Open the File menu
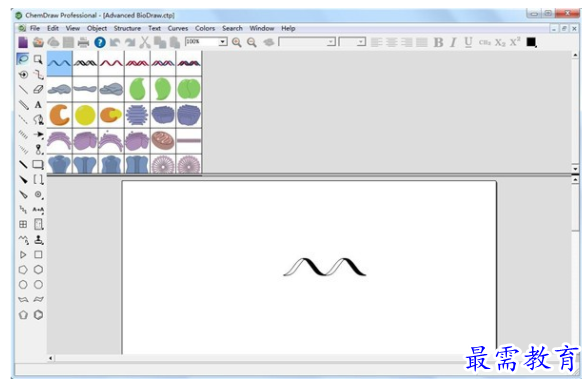 [x=35, y=28]
